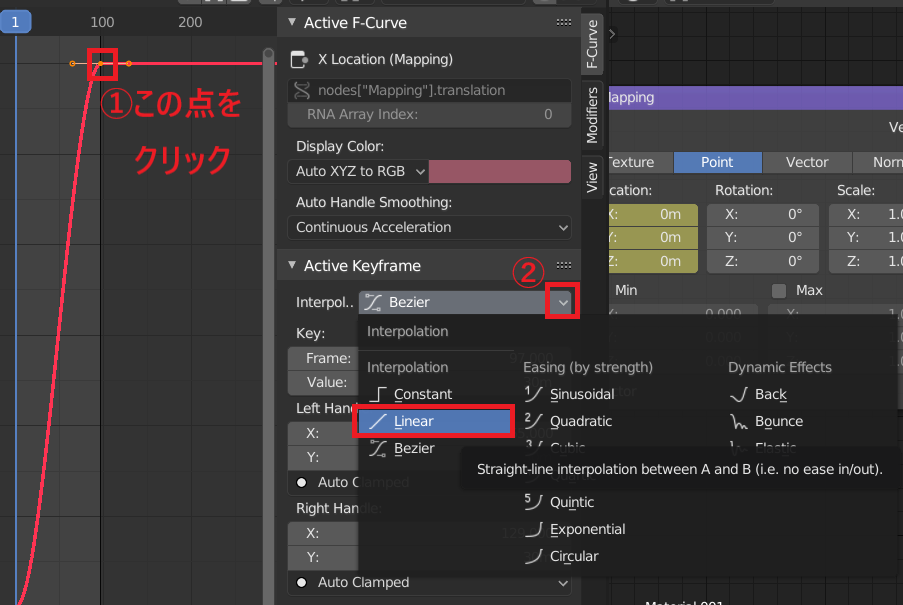Screen dimensions: 903x605
Task: Click the sidebar collapse arrow
Action: click(x=612, y=35)
